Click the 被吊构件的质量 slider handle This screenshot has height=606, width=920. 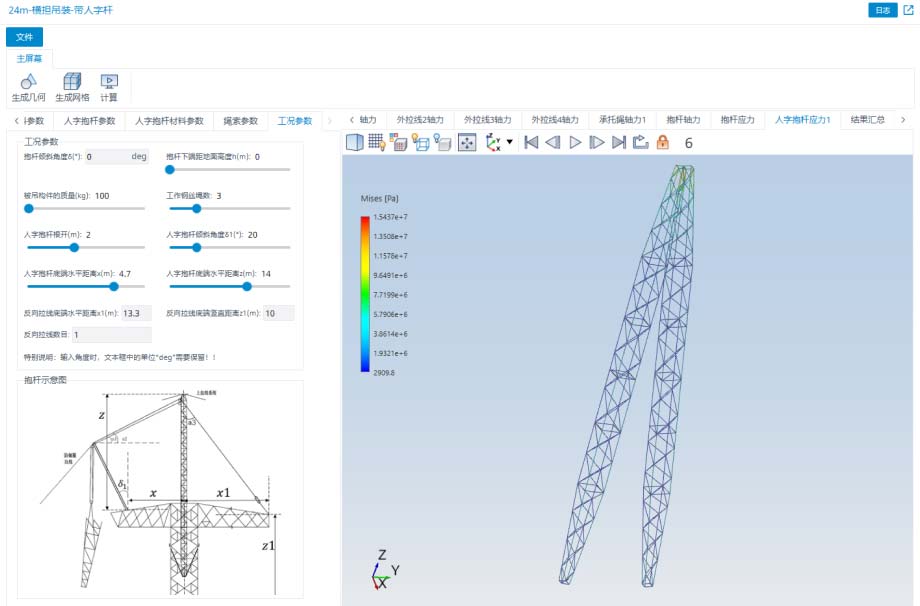tap(28, 208)
